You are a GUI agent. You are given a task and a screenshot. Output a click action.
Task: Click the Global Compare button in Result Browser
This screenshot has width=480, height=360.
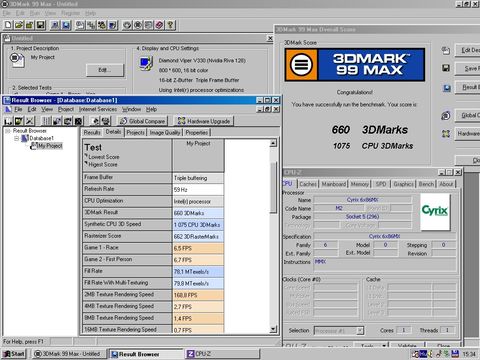click(x=142, y=121)
